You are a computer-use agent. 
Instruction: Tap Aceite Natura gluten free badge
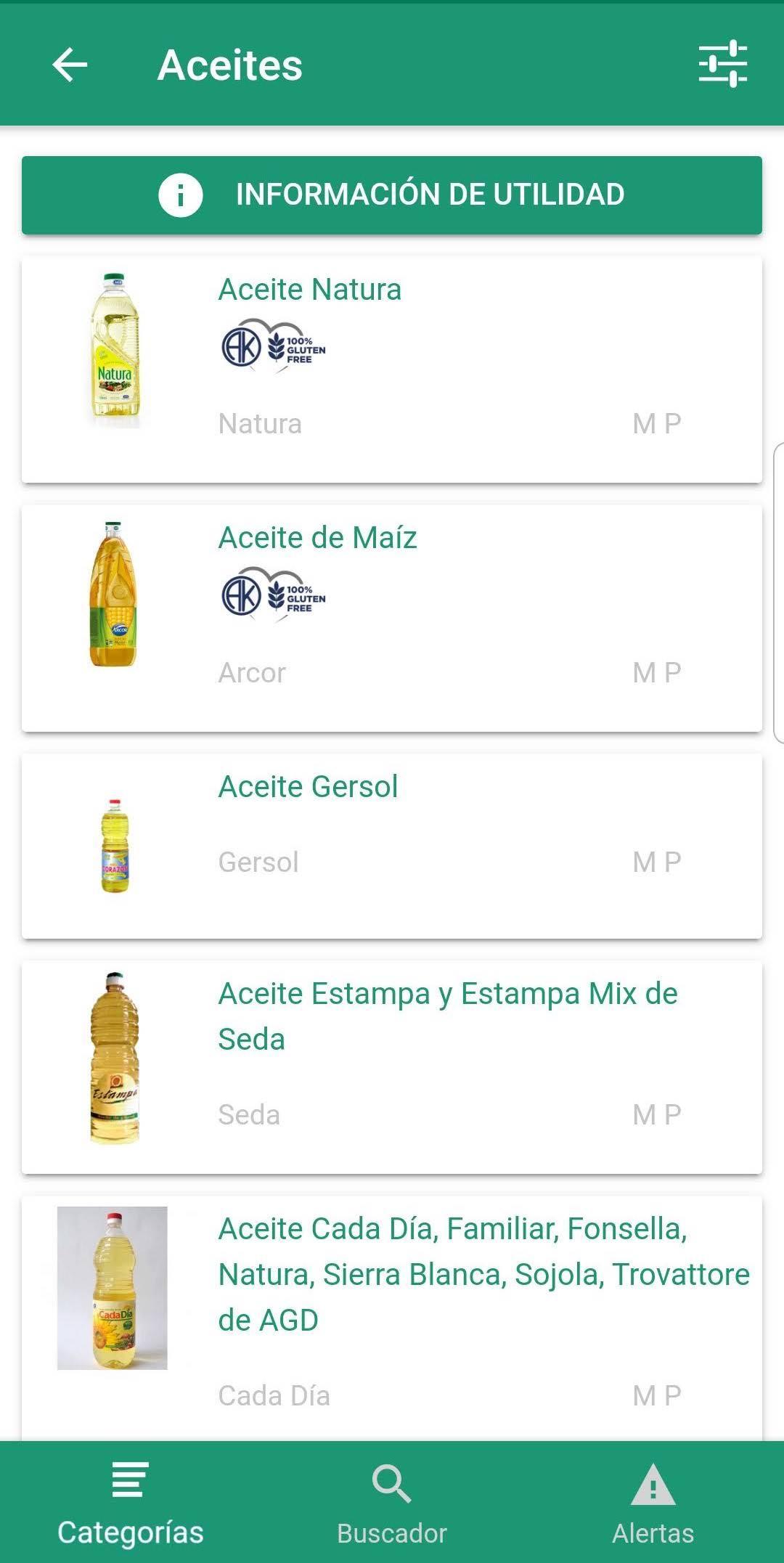pos(274,346)
